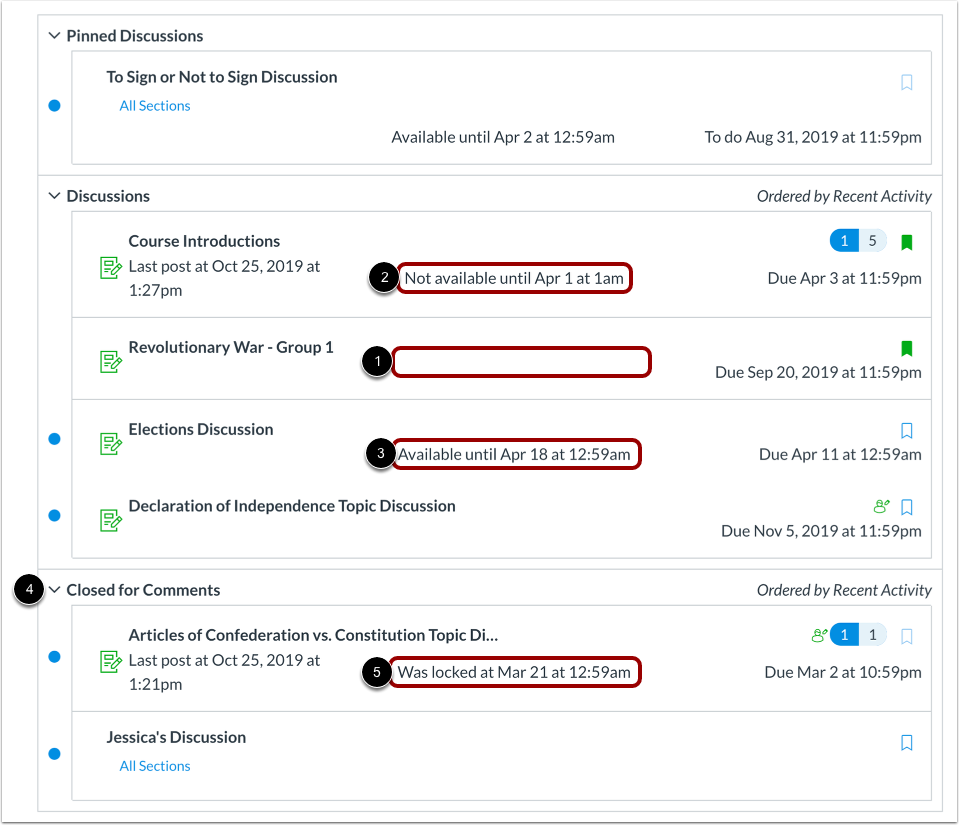959x825 pixels.
Task: Unsubscribe from Revolutionary War - Group 1
Action: coord(906,349)
